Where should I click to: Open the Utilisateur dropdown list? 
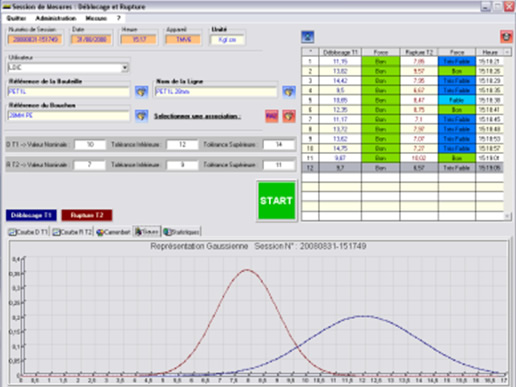coord(125,68)
